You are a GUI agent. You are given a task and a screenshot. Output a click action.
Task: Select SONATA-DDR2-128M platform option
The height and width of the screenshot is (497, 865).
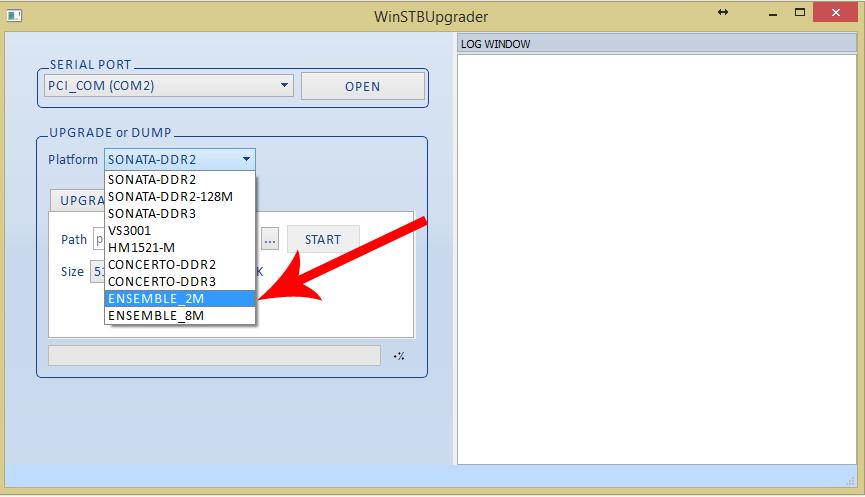click(180, 197)
